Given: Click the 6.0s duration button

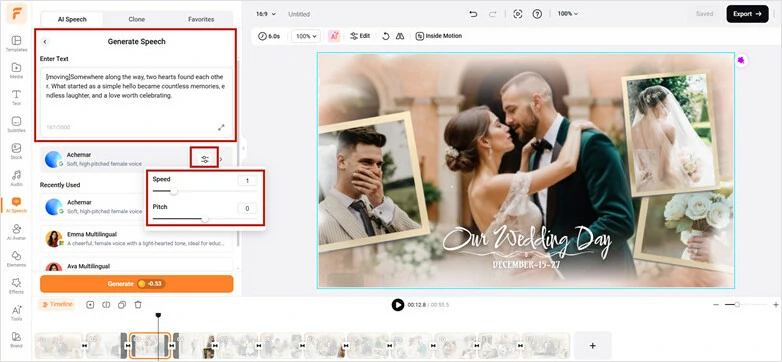Looking at the screenshot, I should (269, 36).
